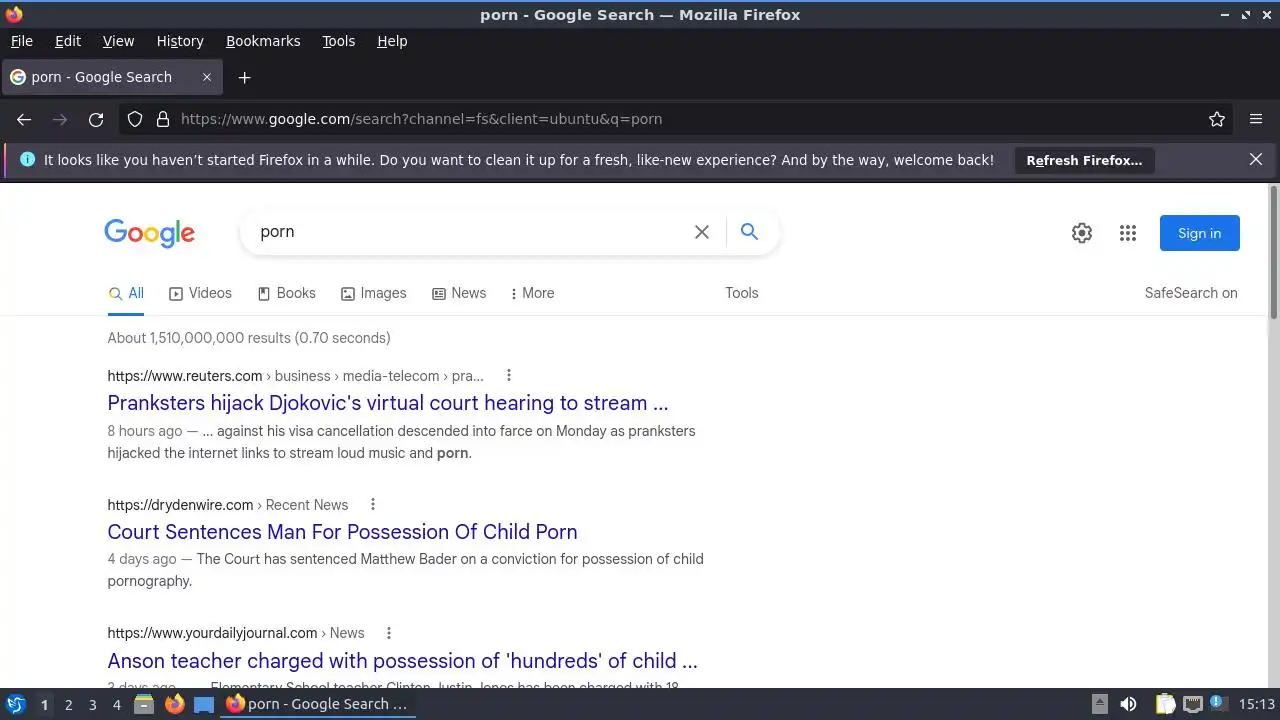Open the volume control in tray

[1128, 704]
